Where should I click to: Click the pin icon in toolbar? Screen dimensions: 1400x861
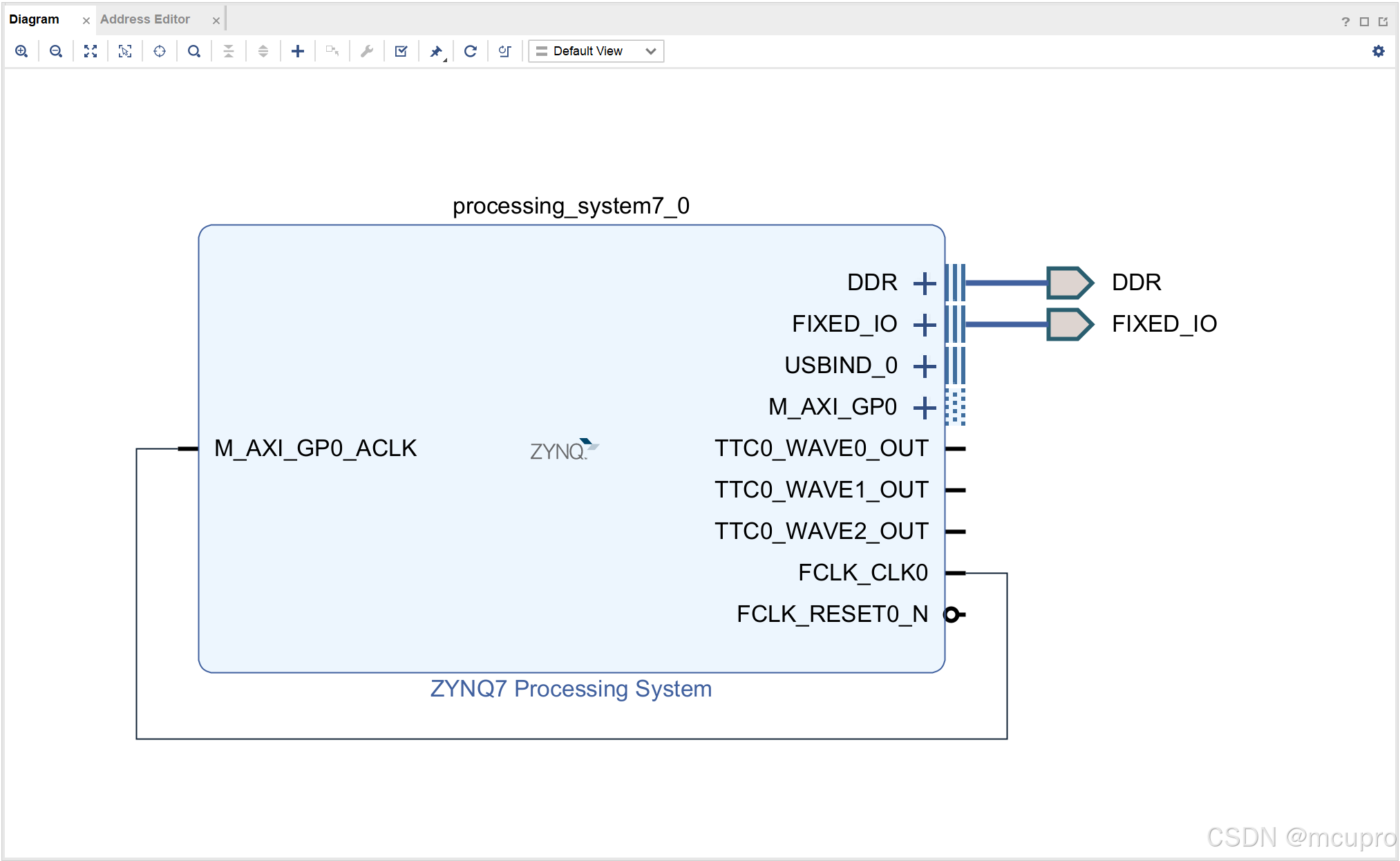point(436,51)
